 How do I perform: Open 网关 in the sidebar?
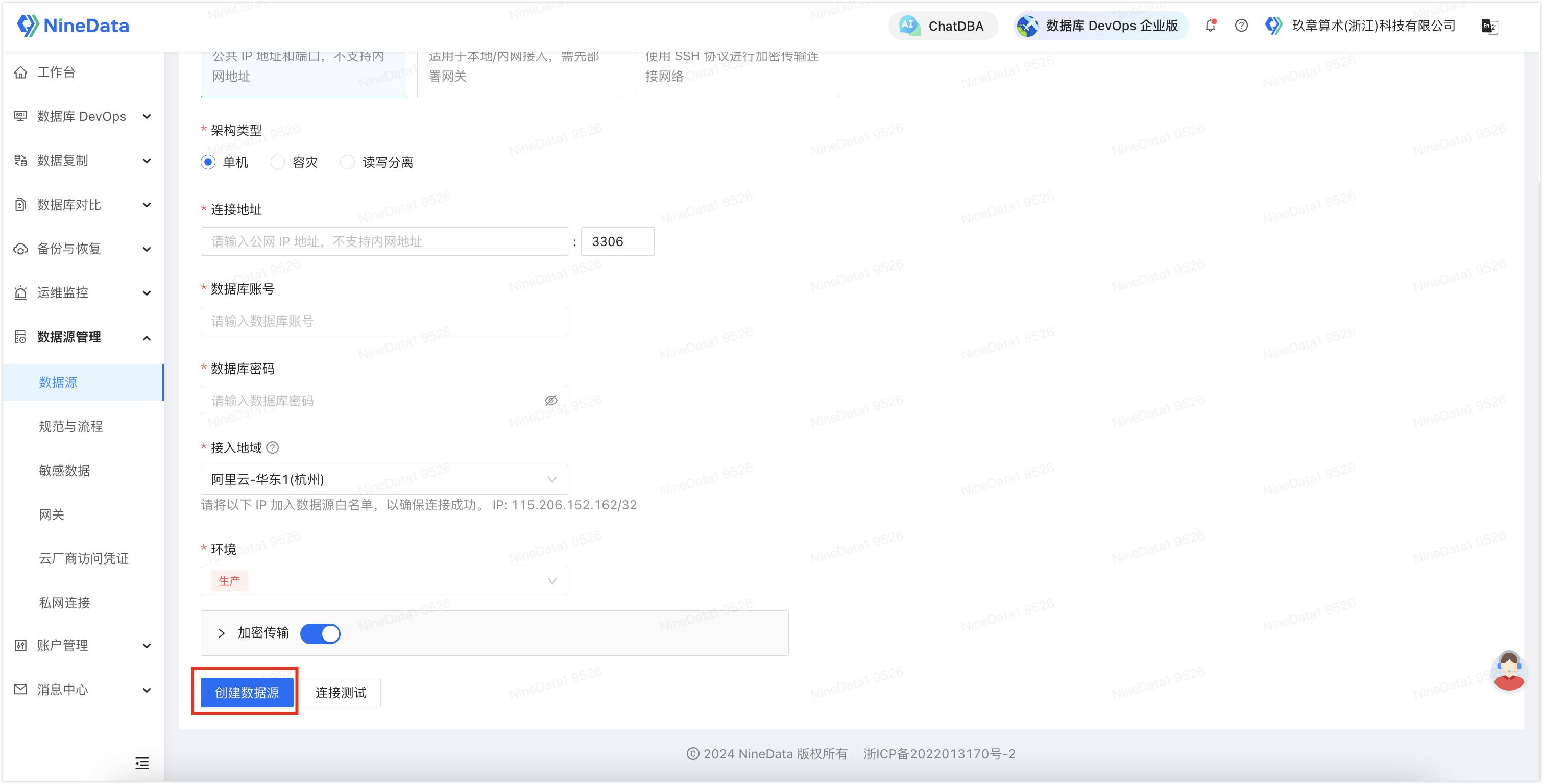52,514
